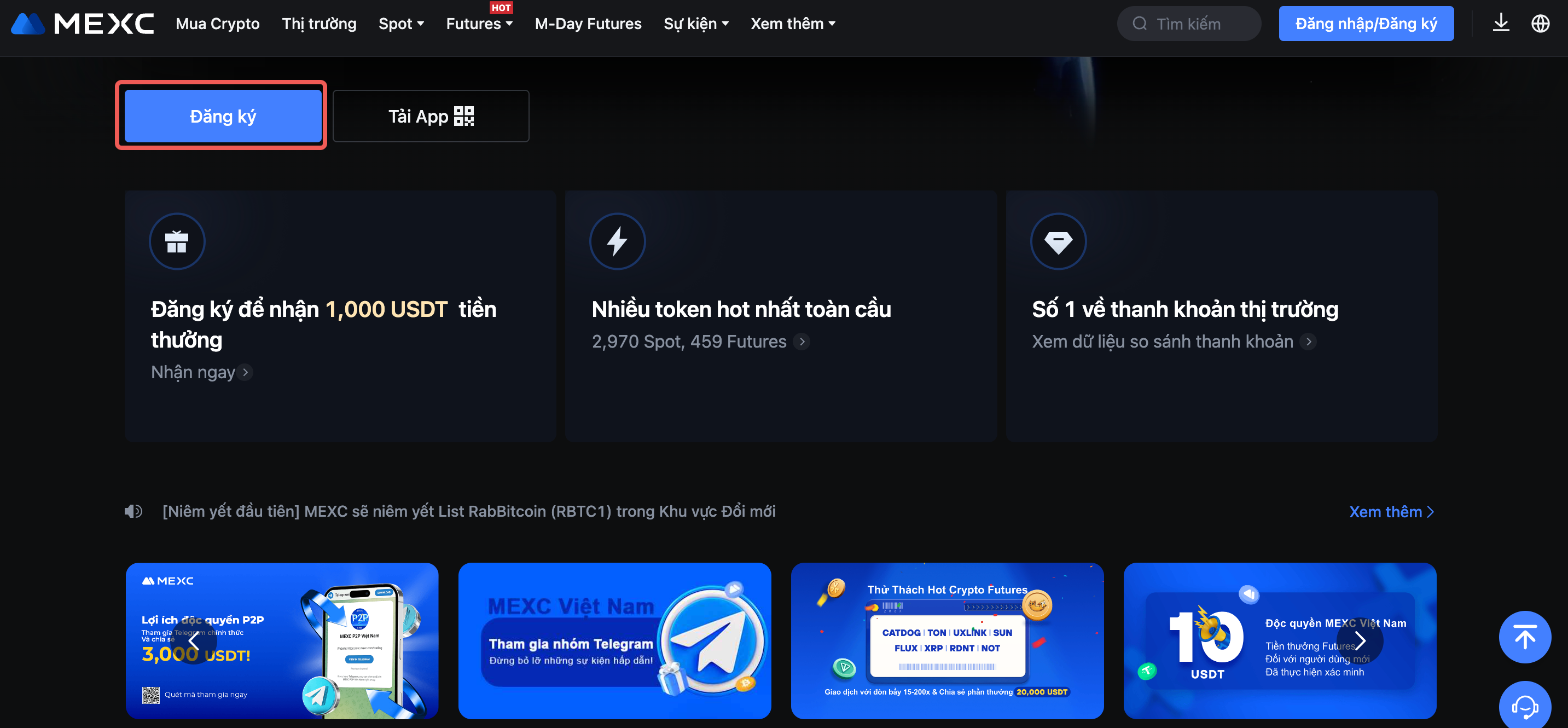The height and width of the screenshot is (728, 1568).
Task: Click the Đăng nhập/Đăng ký button
Action: click(1366, 24)
